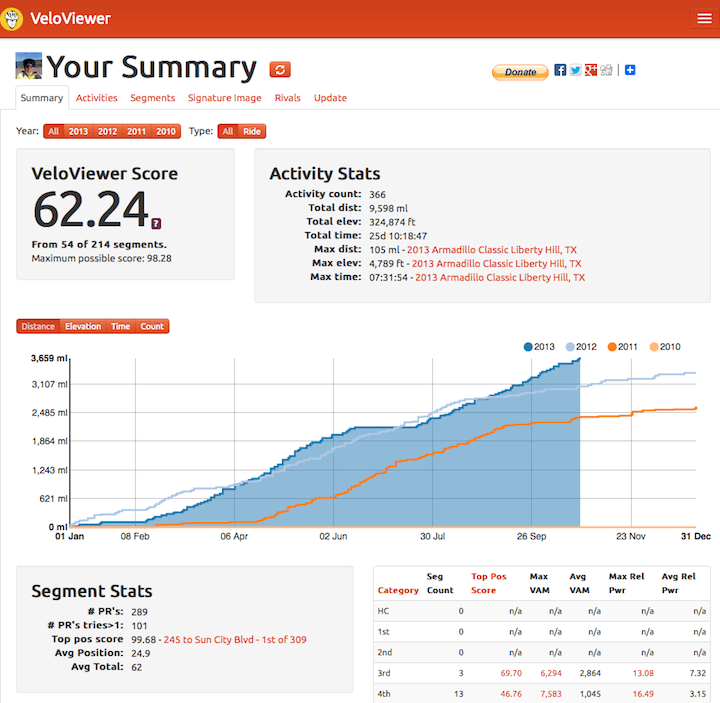720x703 pixels.
Task: Filter Year to 2013
Action: click(x=78, y=131)
